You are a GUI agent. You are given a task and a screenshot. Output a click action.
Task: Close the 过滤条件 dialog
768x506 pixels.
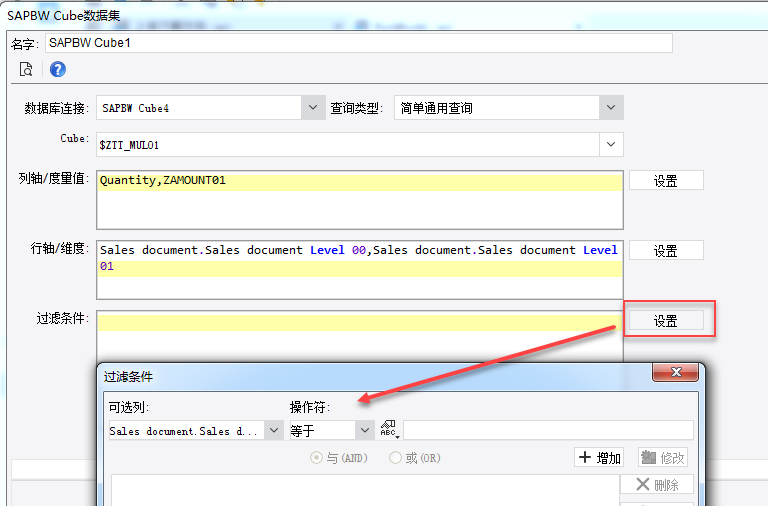tap(675, 372)
